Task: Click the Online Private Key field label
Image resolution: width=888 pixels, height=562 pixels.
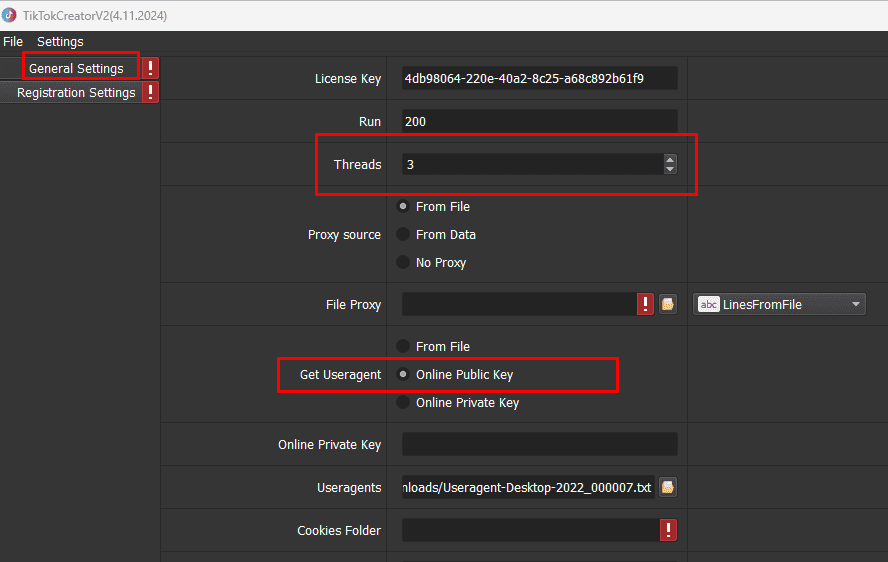Action: tap(329, 445)
